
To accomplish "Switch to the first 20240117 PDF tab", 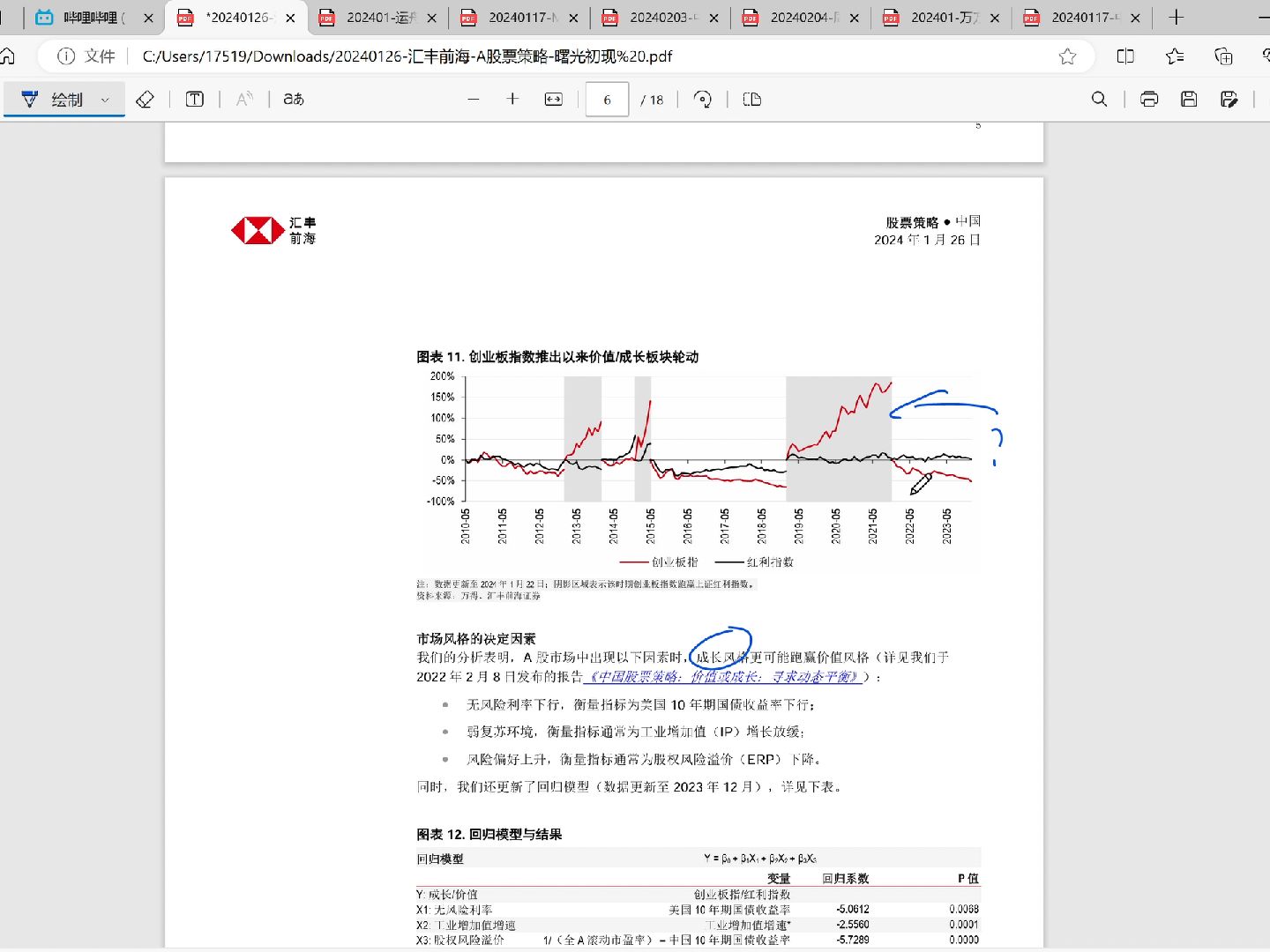I will point(520,18).
